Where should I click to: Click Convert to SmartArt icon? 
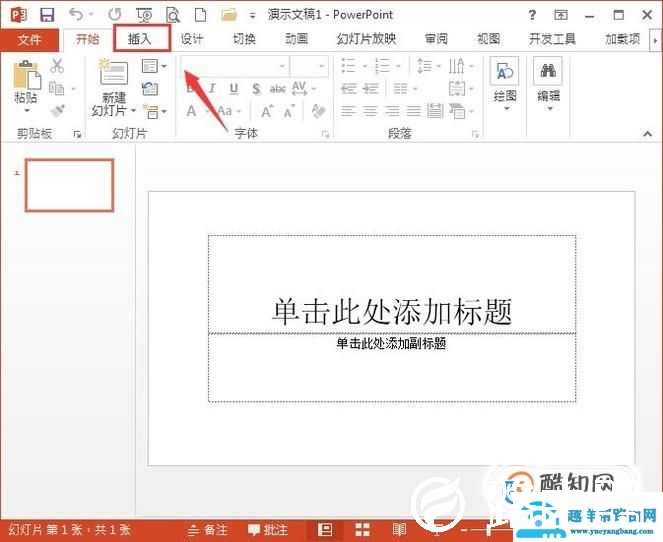tap(457, 111)
